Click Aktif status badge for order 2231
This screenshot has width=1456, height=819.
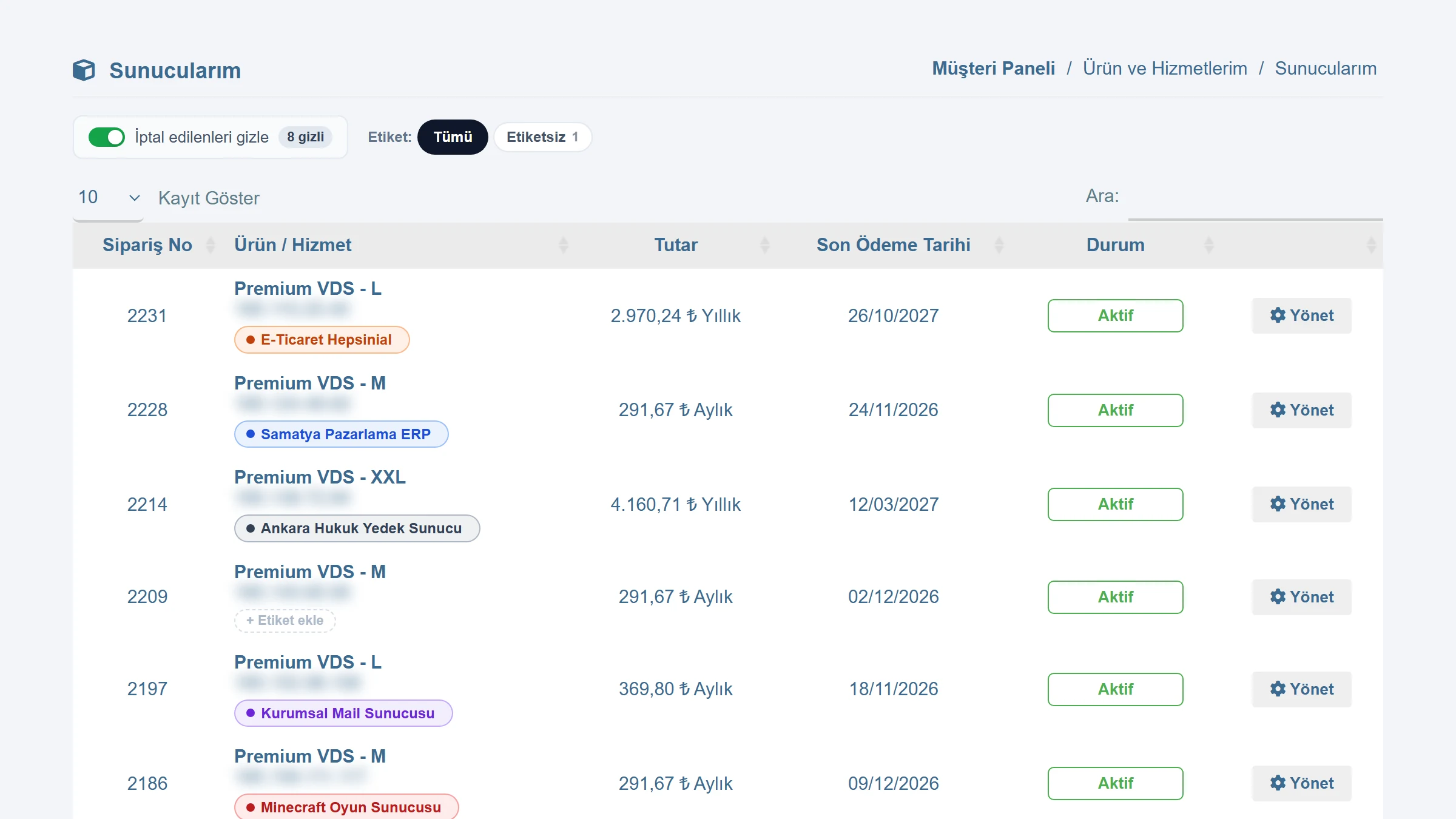click(x=1115, y=315)
